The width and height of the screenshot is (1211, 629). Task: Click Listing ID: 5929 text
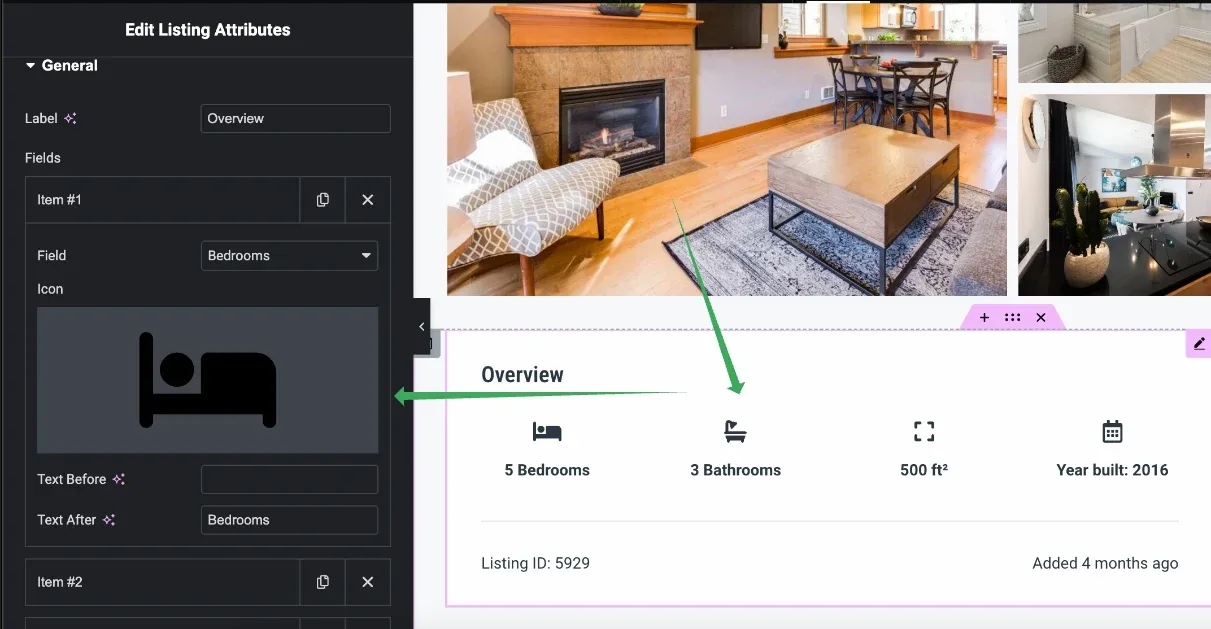click(535, 563)
